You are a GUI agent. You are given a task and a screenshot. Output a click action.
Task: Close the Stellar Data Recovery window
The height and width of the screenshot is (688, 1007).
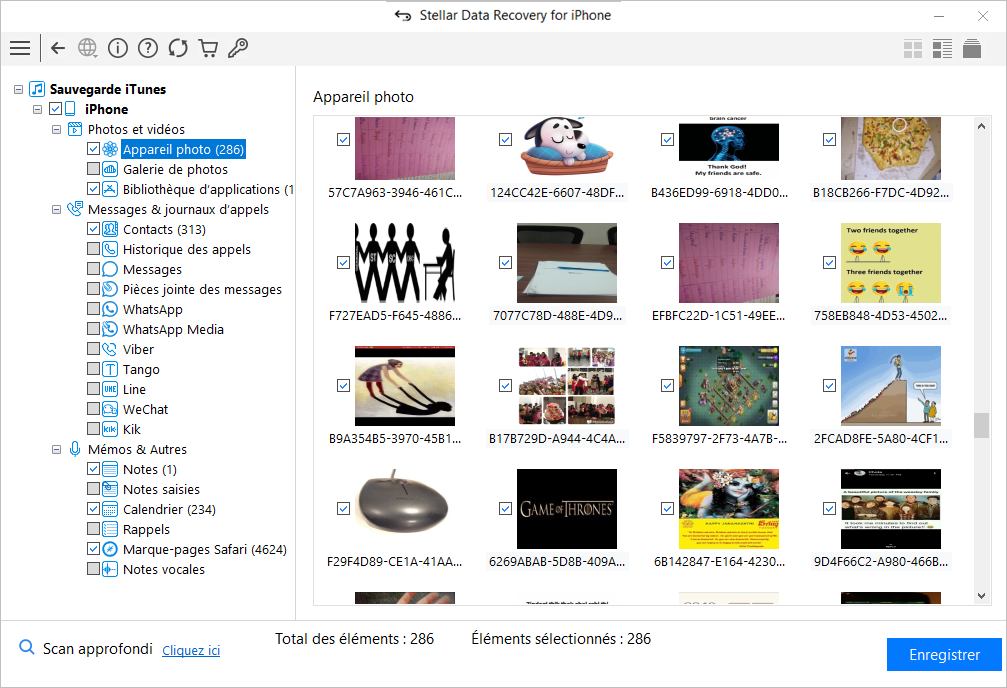pos(983,16)
